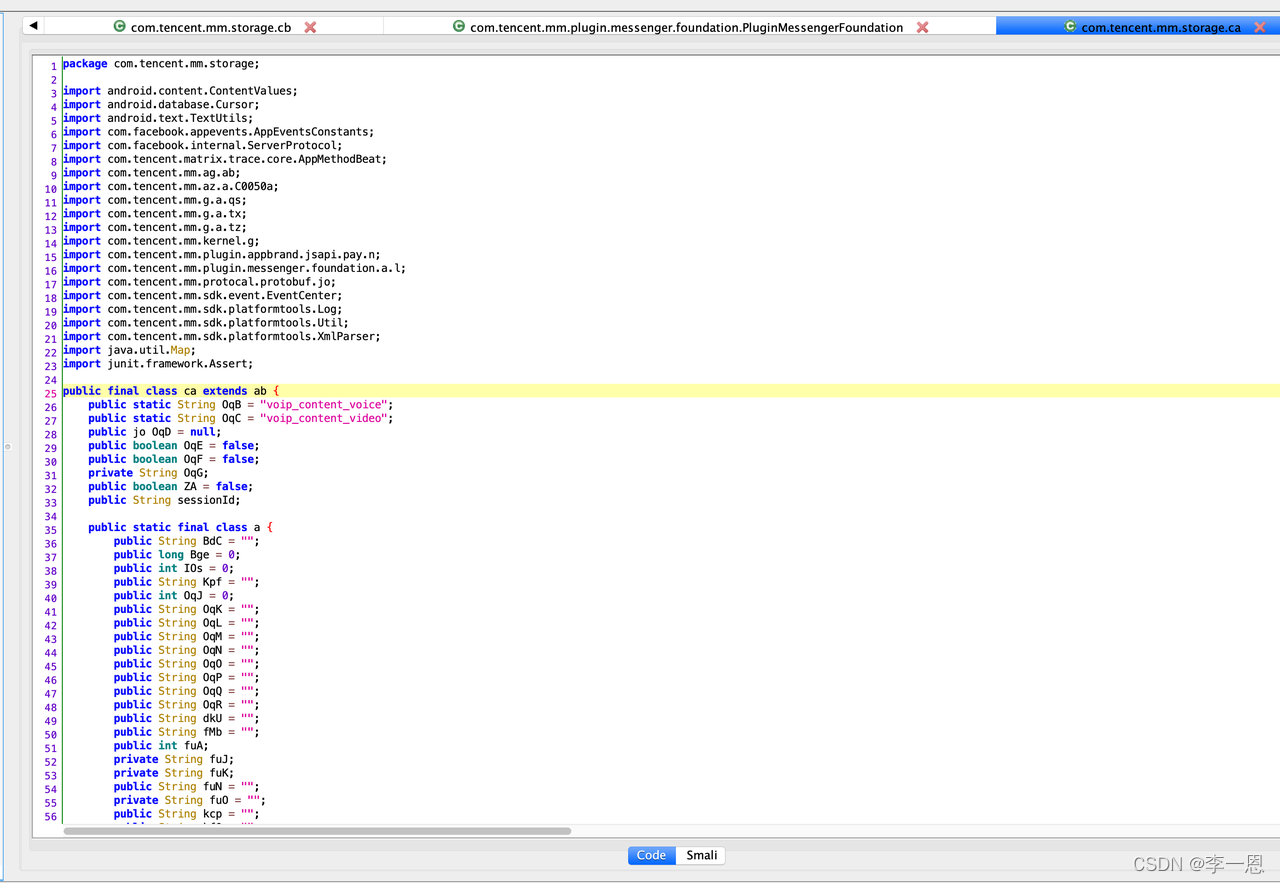
Task: Click import android.text.TextUtils line
Action: click(x=158, y=118)
